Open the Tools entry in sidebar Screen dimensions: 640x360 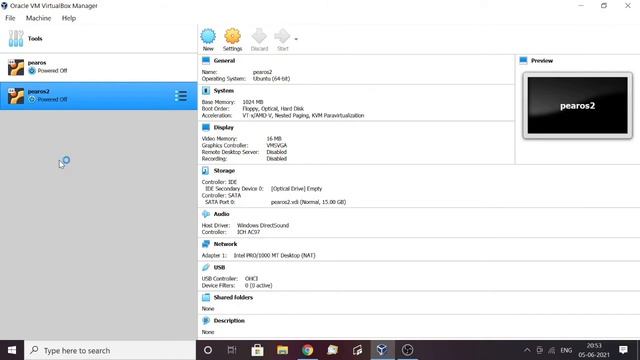click(x=98, y=39)
